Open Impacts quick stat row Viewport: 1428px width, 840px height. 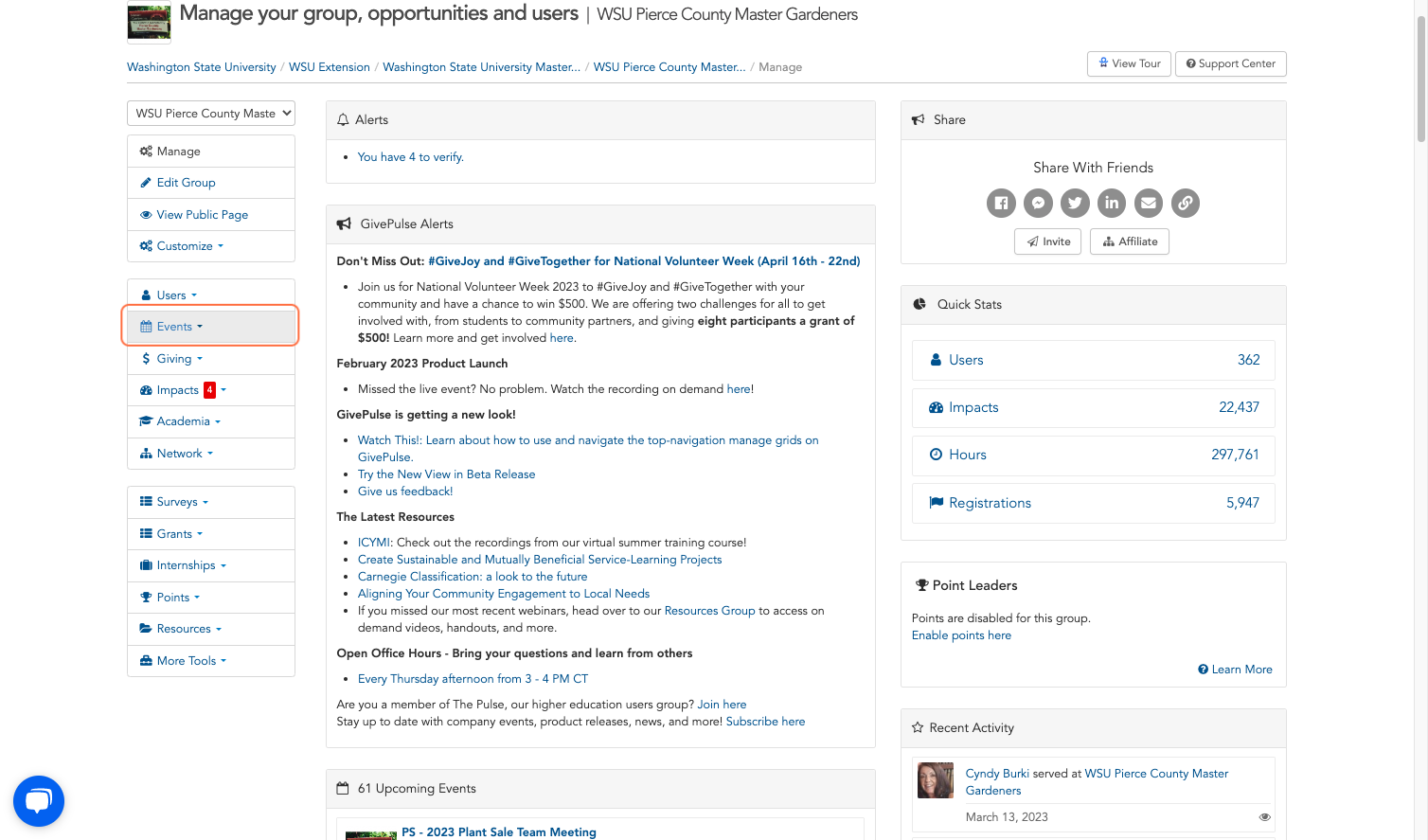click(x=1094, y=407)
